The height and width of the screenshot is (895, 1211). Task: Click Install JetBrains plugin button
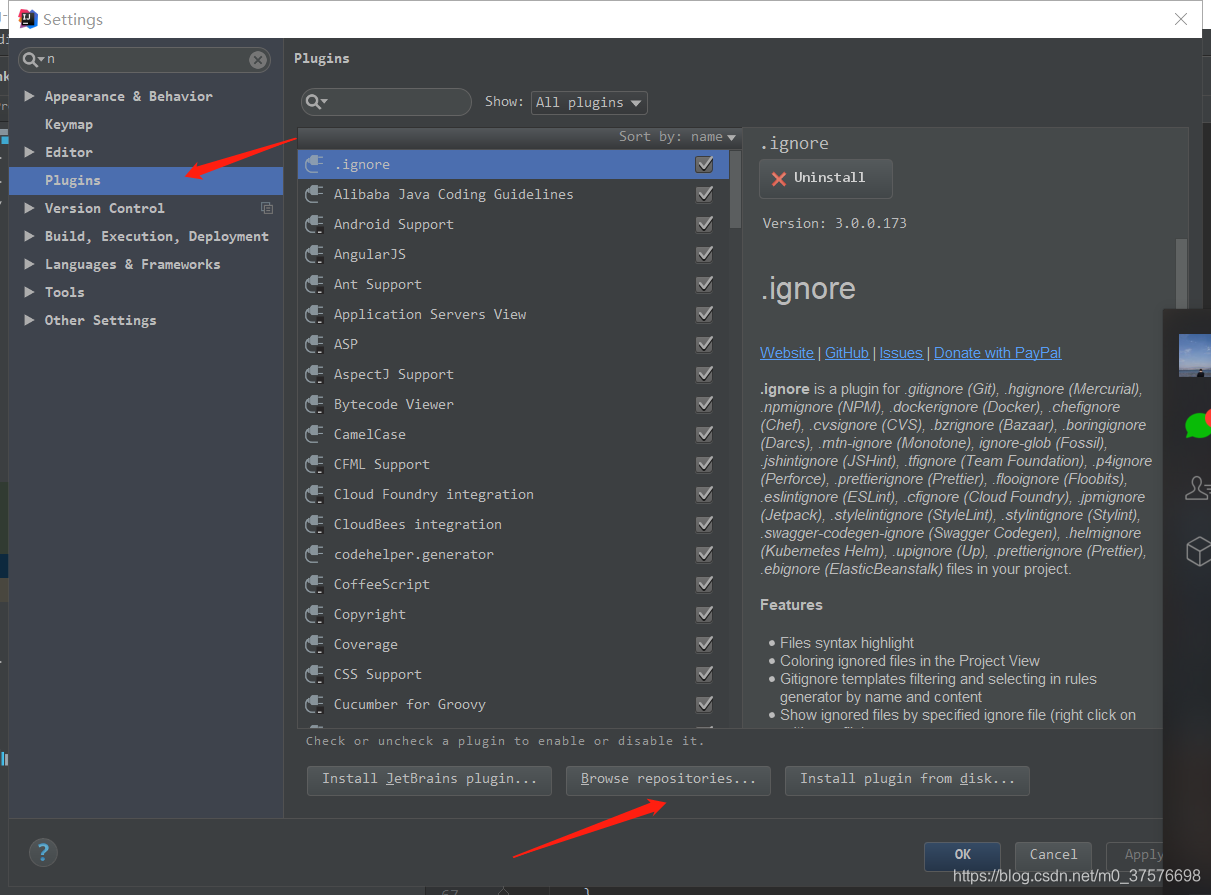[429, 779]
